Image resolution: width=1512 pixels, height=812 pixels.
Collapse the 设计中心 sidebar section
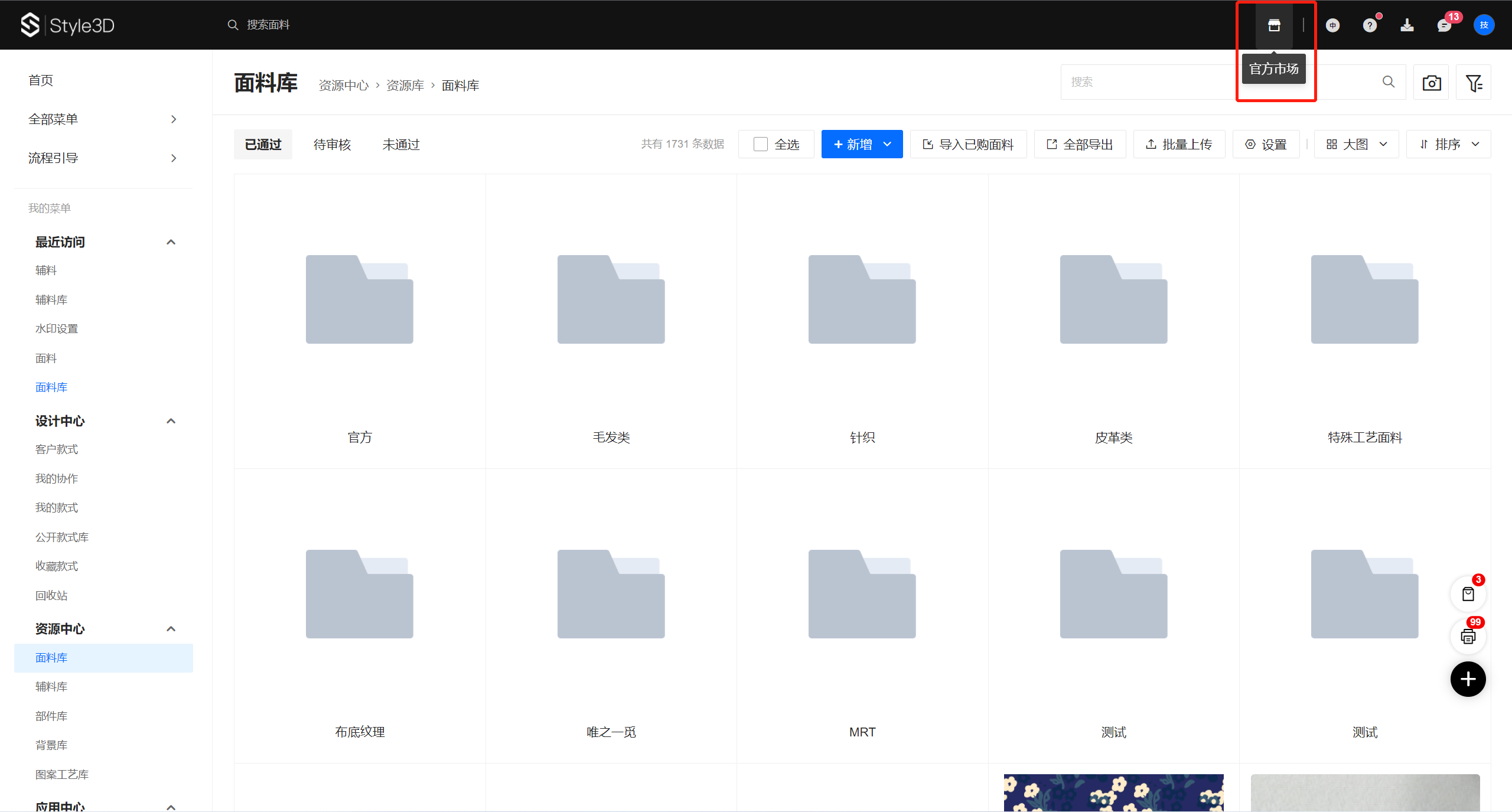[x=171, y=421]
